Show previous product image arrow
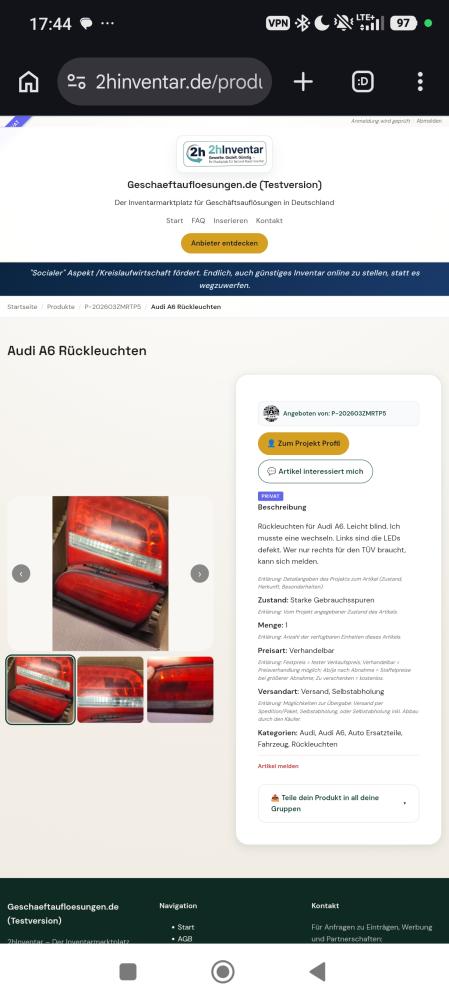This screenshot has width=449, height=1000. coord(21,573)
